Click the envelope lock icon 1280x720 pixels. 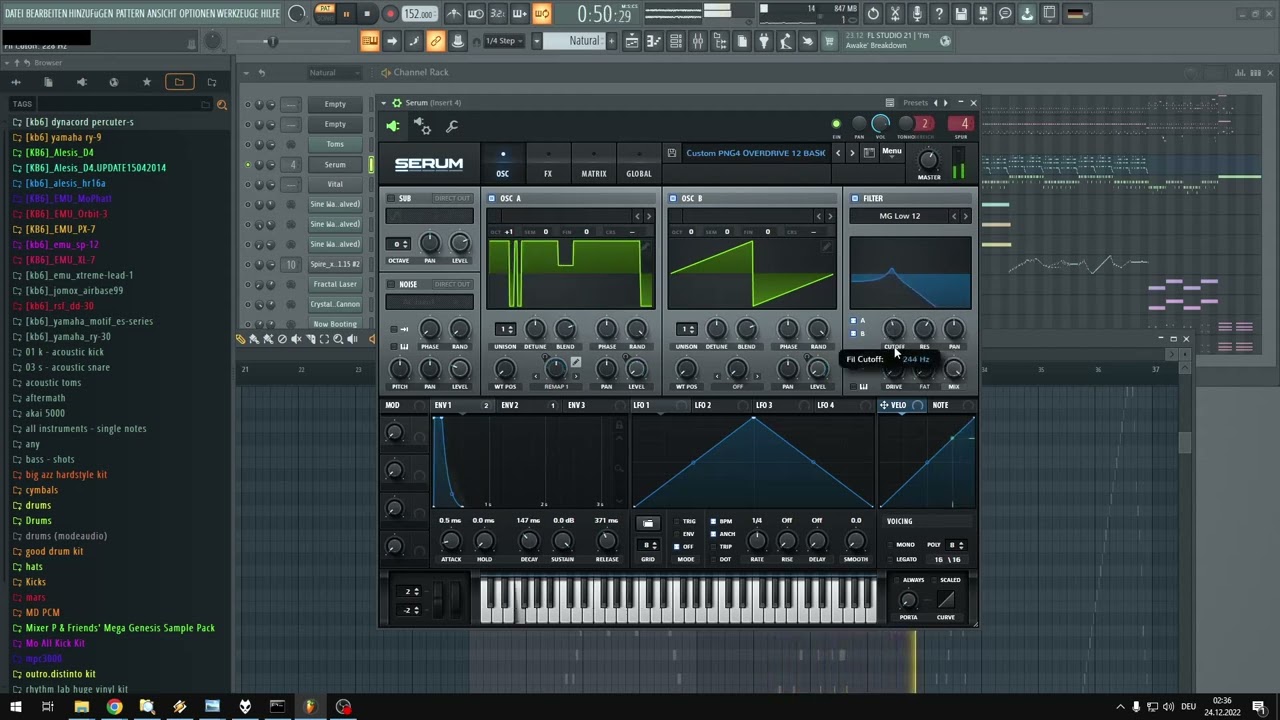point(619,425)
